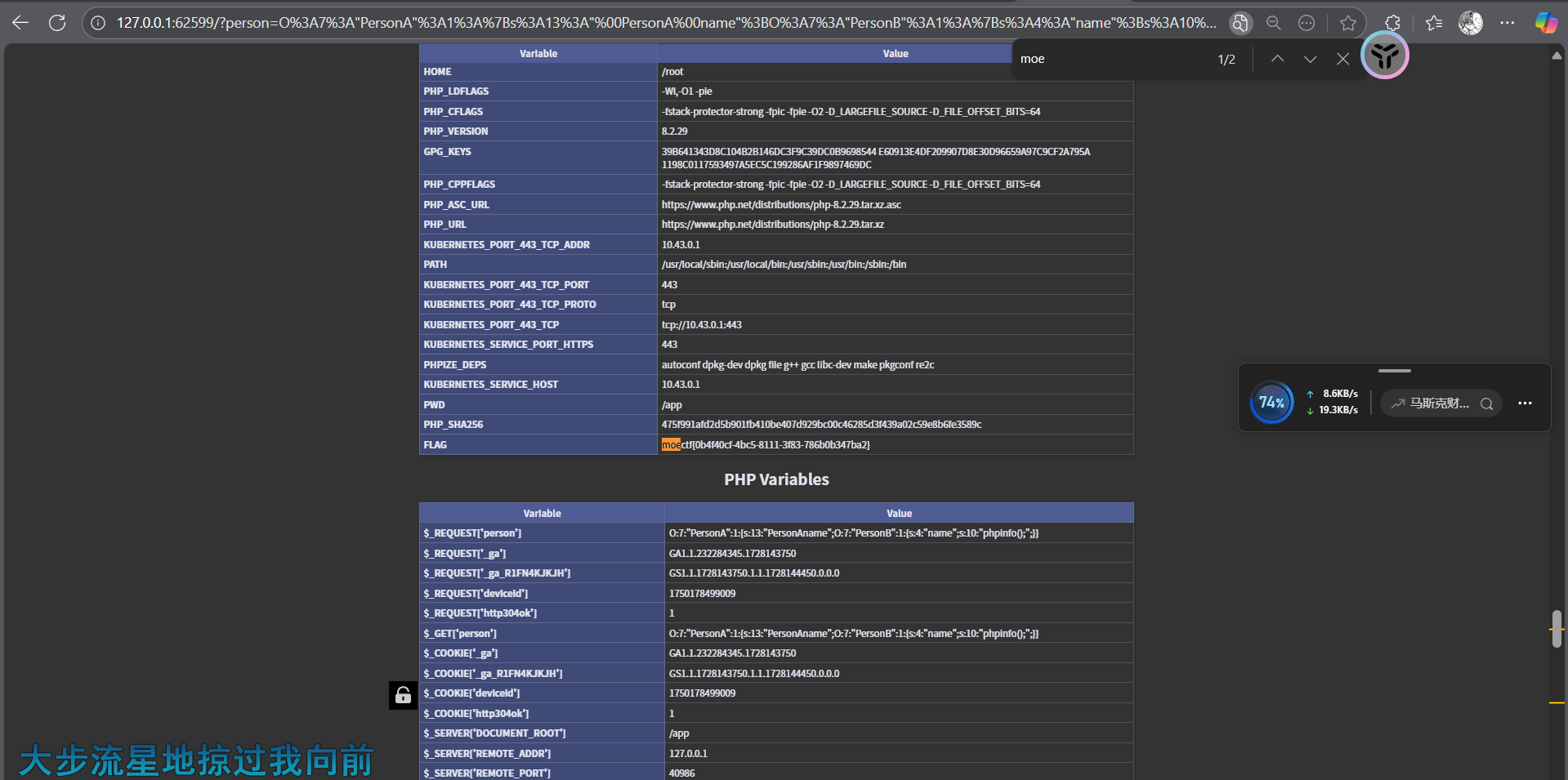Screen dimensions: 1568x780
Task: Click the zoom magnifier in the address bar
Action: [x=1273, y=23]
